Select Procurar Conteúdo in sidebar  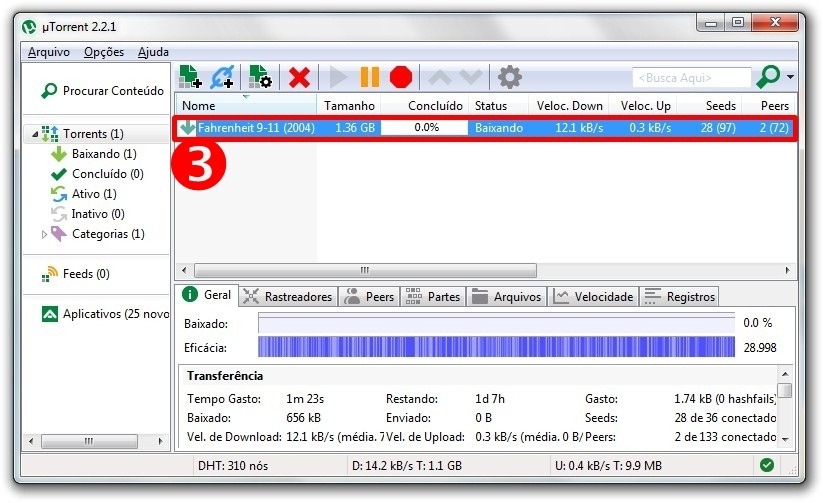click(102, 91)
